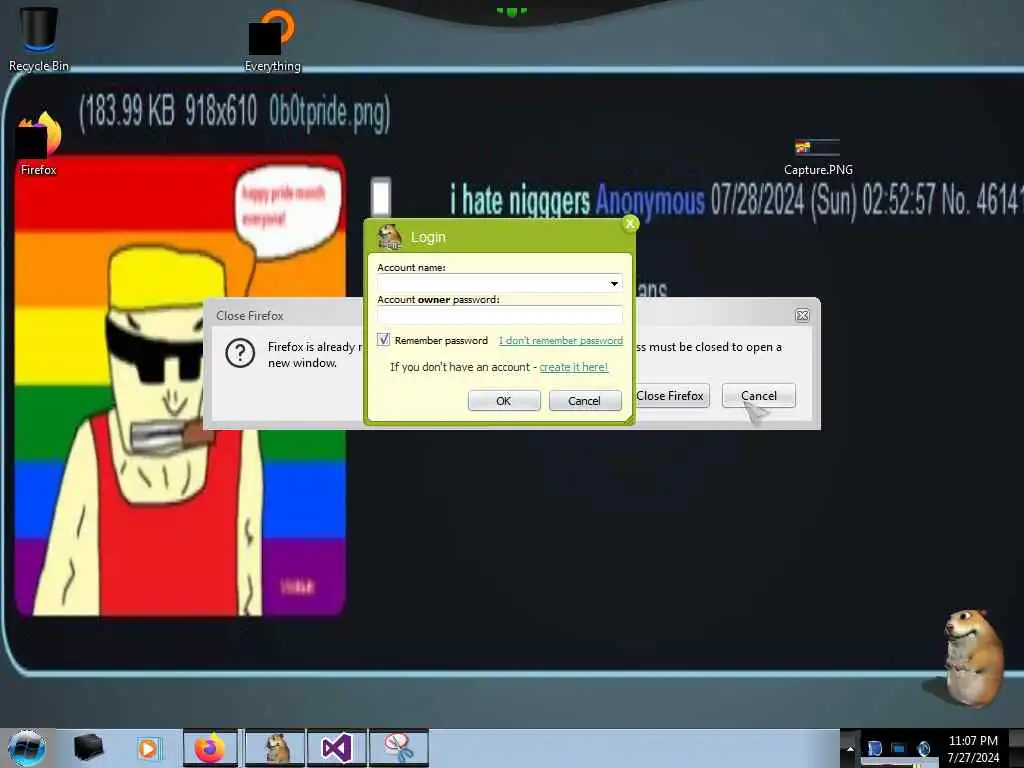
Task: Cancel the Login dialog
Action: pyautogui.click(x=584, y=400)
